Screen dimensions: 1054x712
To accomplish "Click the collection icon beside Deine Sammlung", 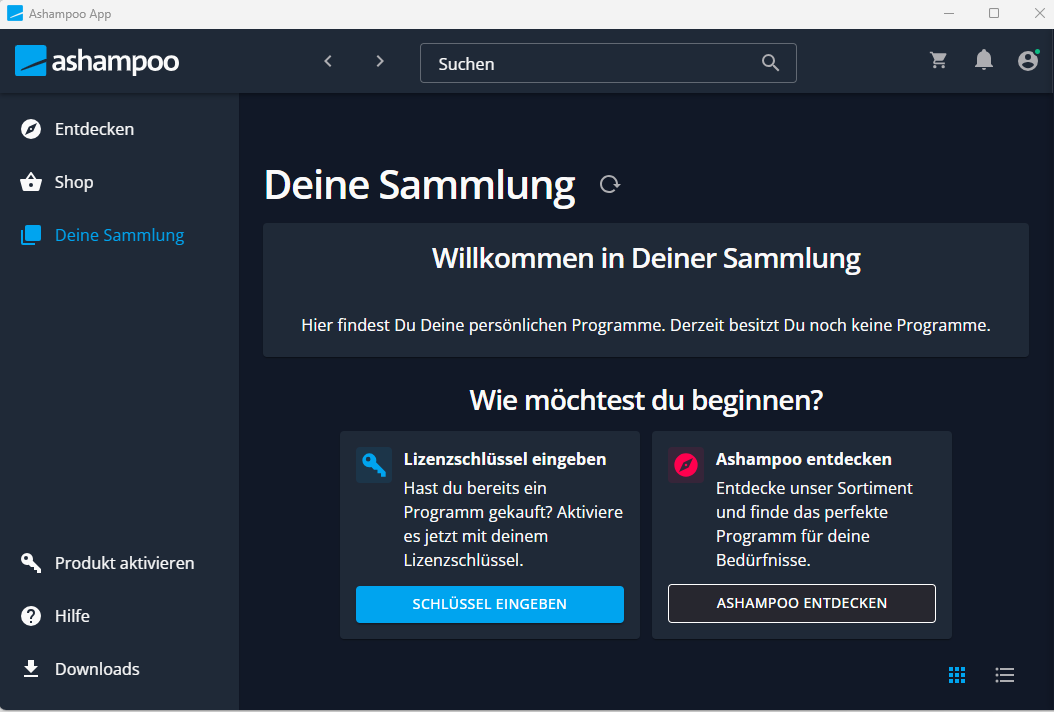I will [x=31, y=235].
